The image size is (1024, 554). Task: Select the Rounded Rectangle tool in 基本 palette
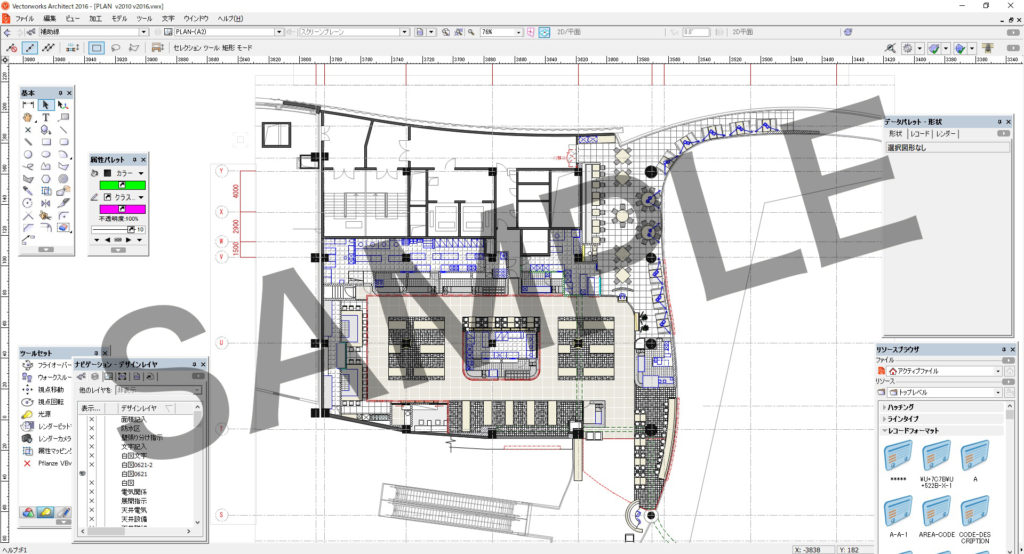click(63, 142)
